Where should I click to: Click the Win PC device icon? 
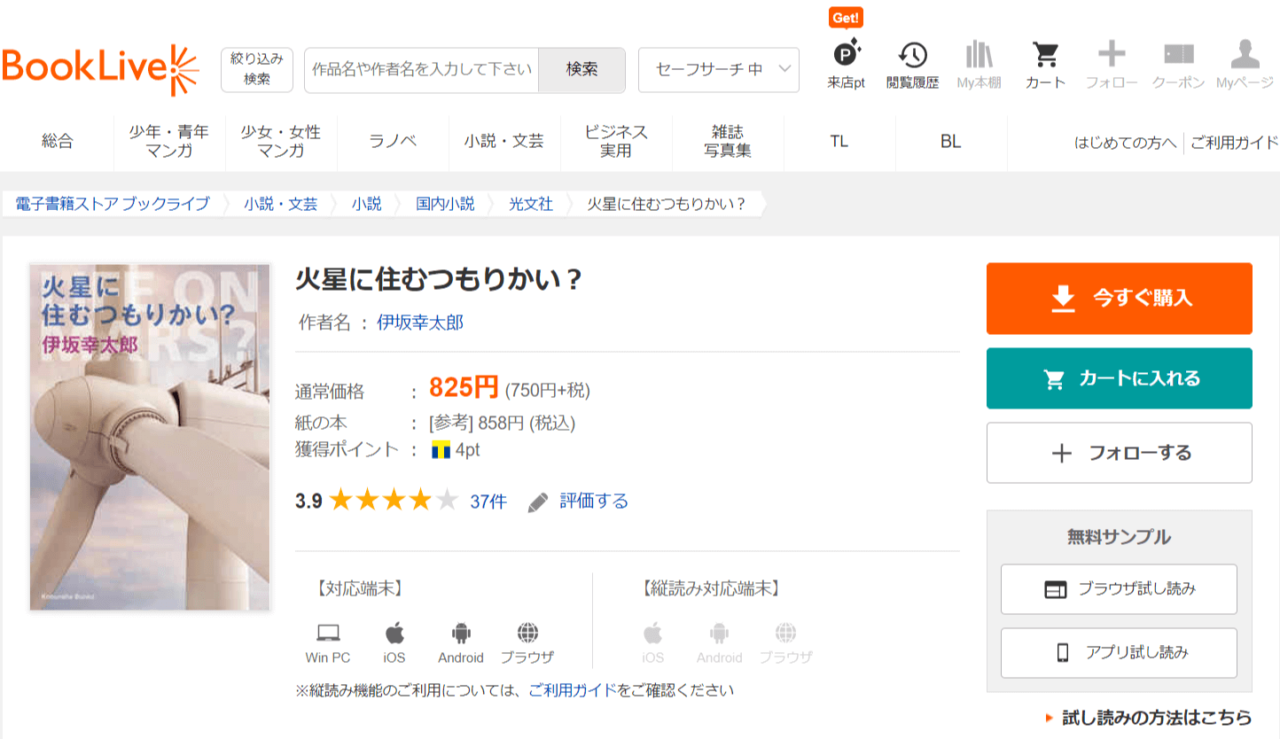tap(328, 632)
